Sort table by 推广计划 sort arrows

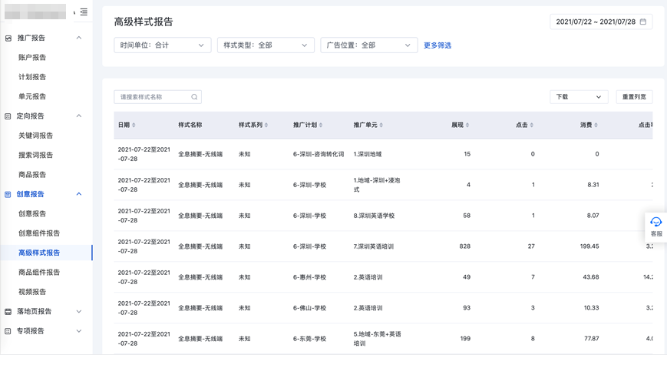321,125
